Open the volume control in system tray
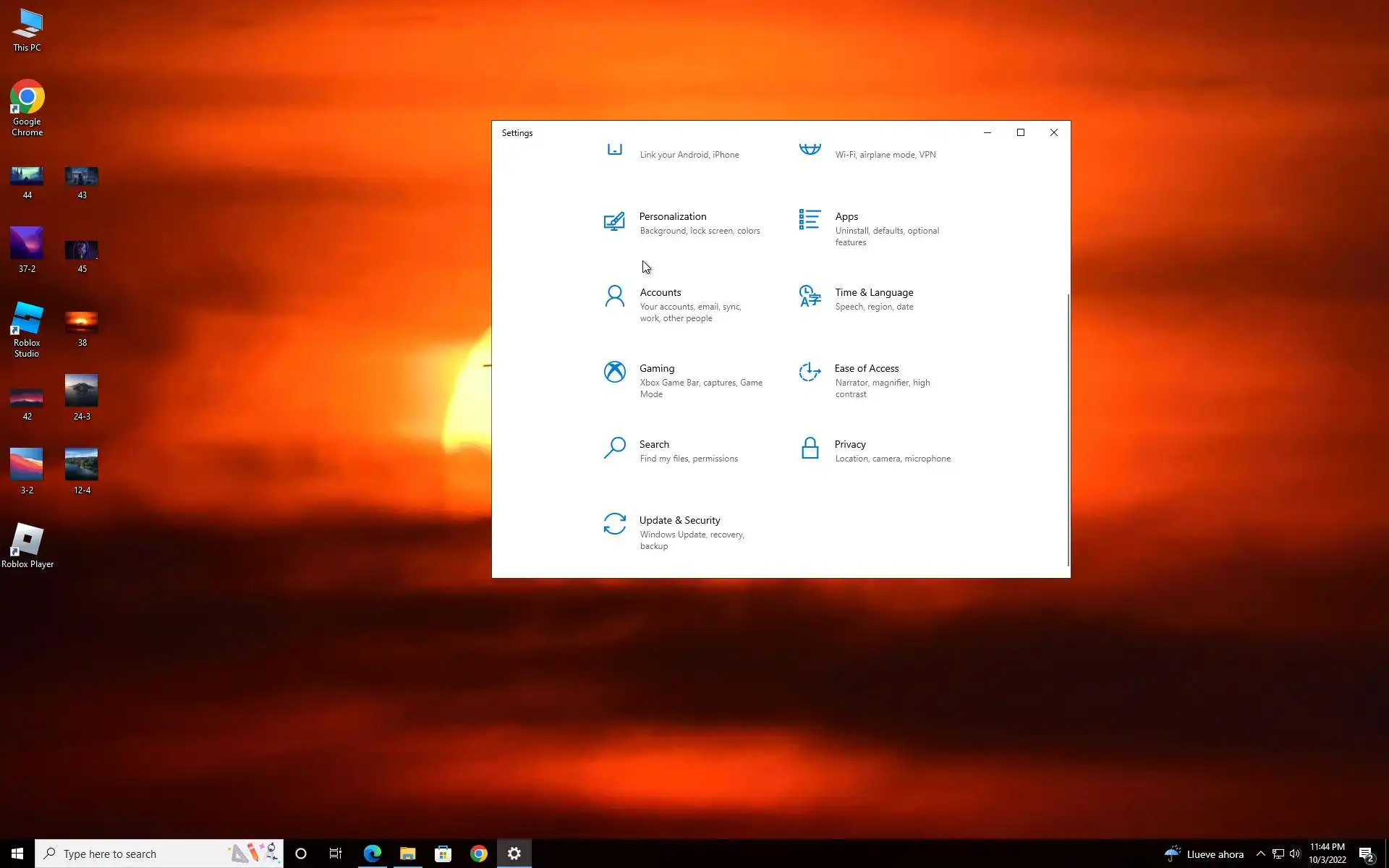Screen dimensions: 1389x868 [1295, 854]
